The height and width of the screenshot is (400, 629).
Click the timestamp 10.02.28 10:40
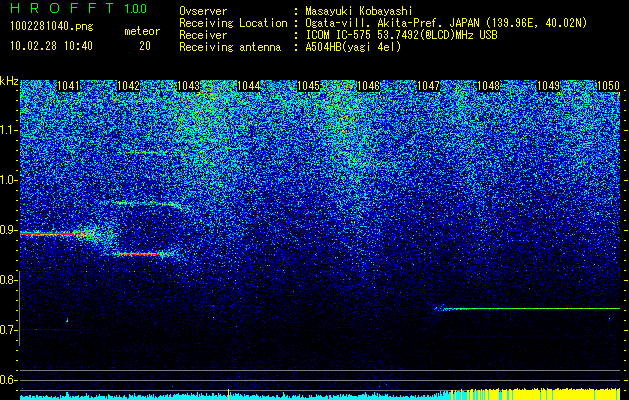click(51, 46)
